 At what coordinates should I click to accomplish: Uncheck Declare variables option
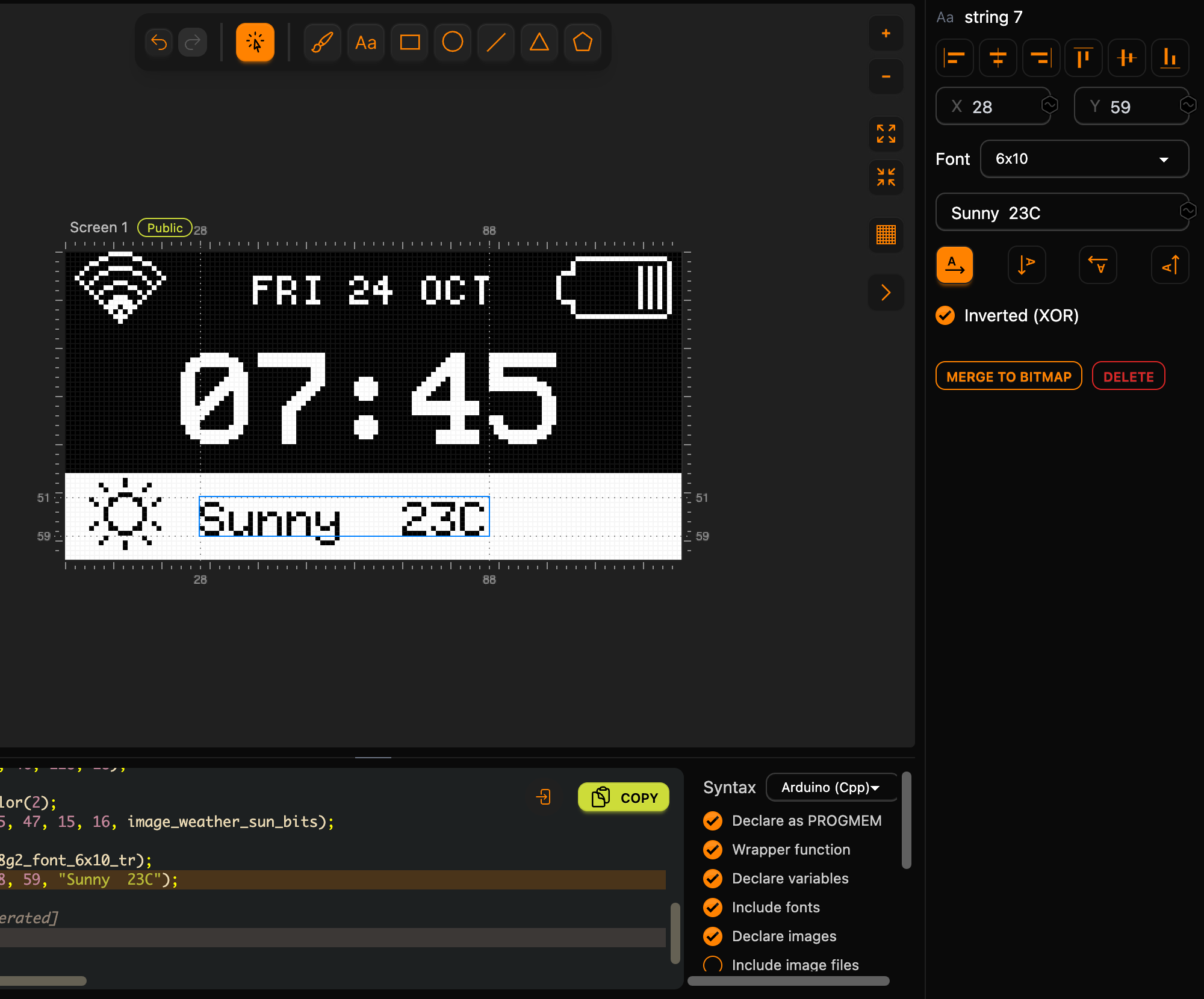pyautogui.click(x=713, y=879)
